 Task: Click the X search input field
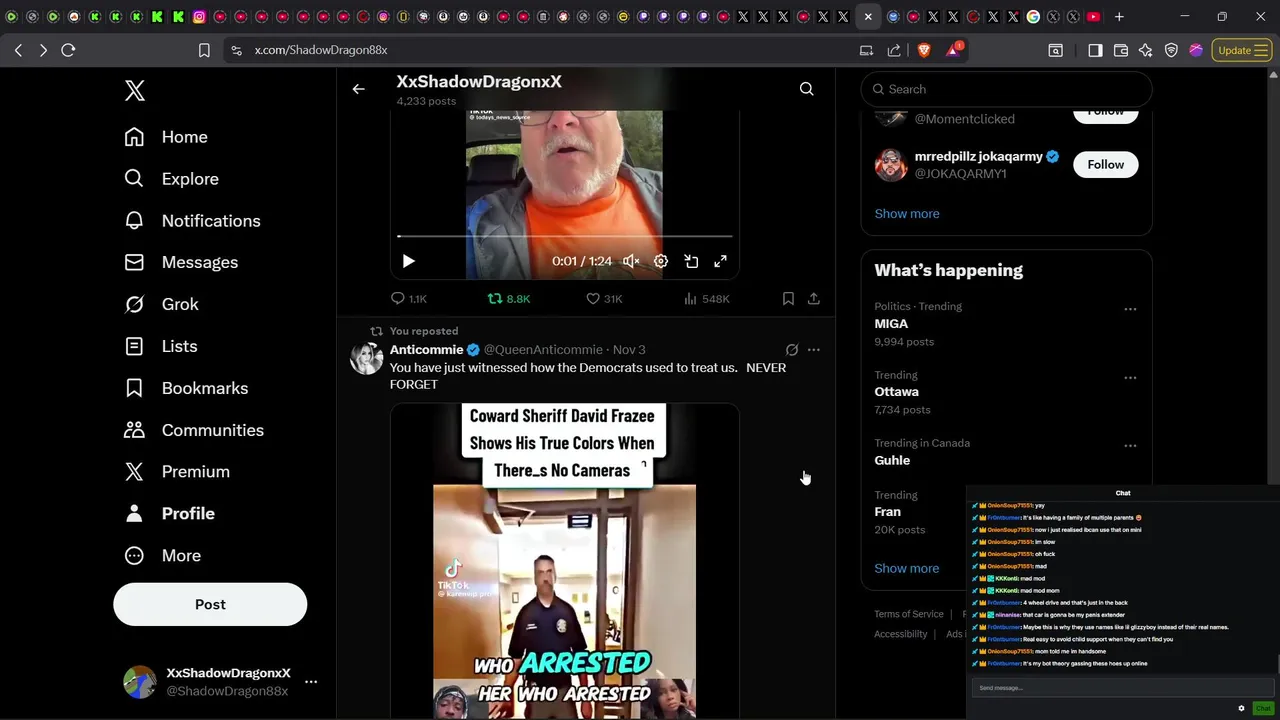click(x=1006, y=89)
